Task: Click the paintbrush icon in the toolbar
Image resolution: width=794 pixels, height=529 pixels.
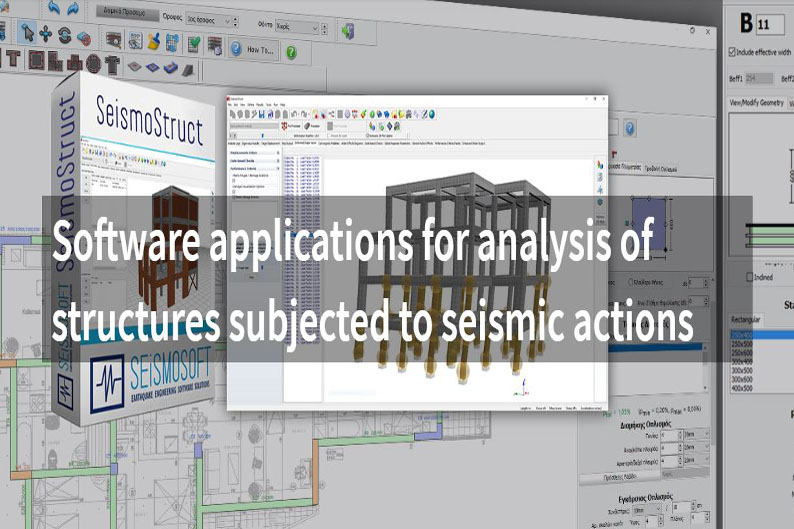Action: pyautogui.click(x=153, y=42)
